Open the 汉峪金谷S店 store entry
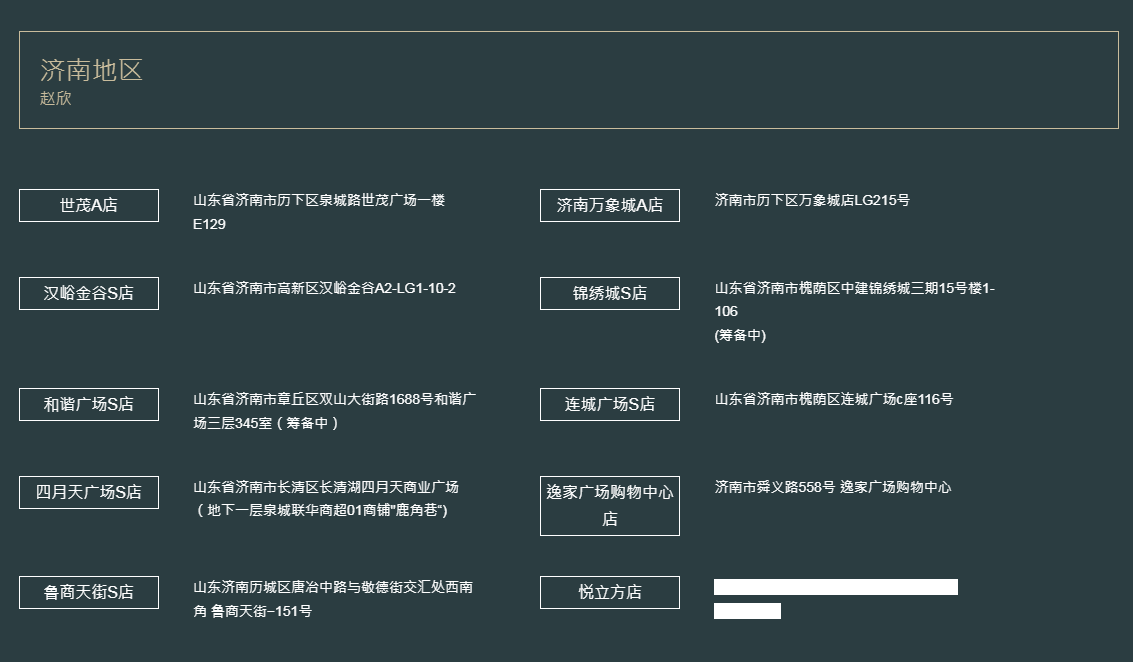1133x662 pixels. click(x=89, y=293)
